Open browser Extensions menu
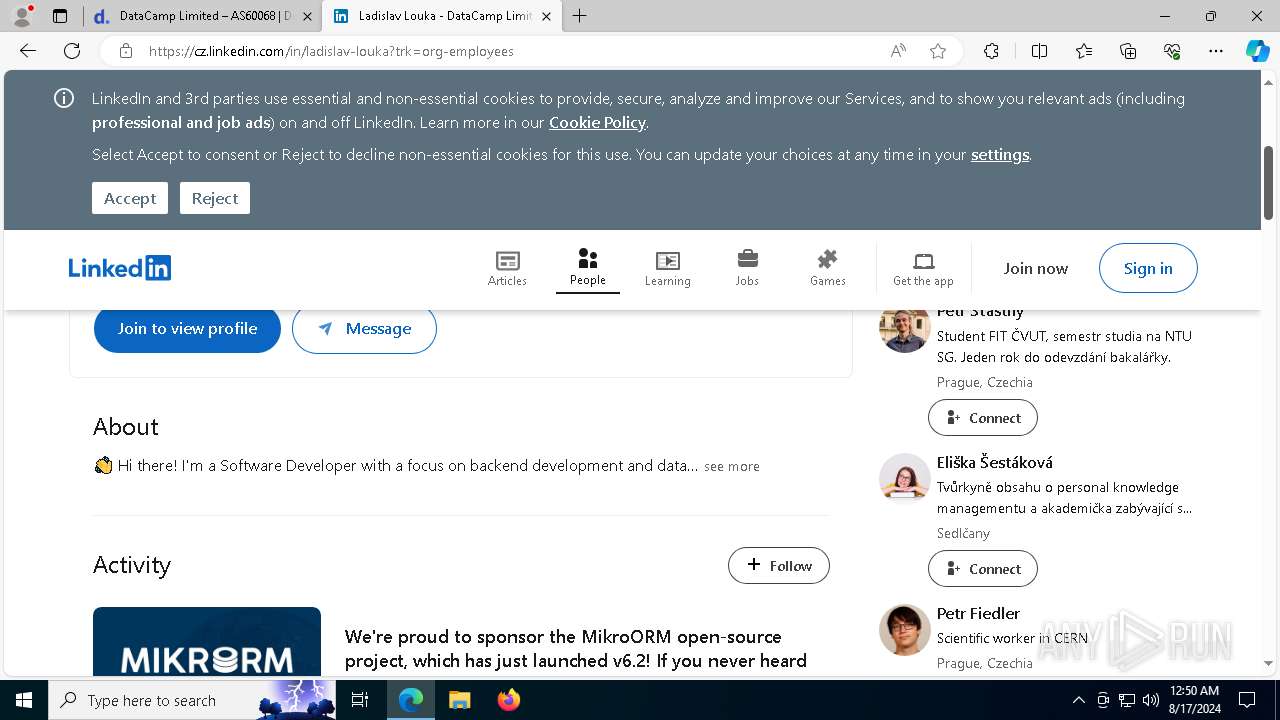Viewport: 1280px width, 720px height. click(991, 51)
